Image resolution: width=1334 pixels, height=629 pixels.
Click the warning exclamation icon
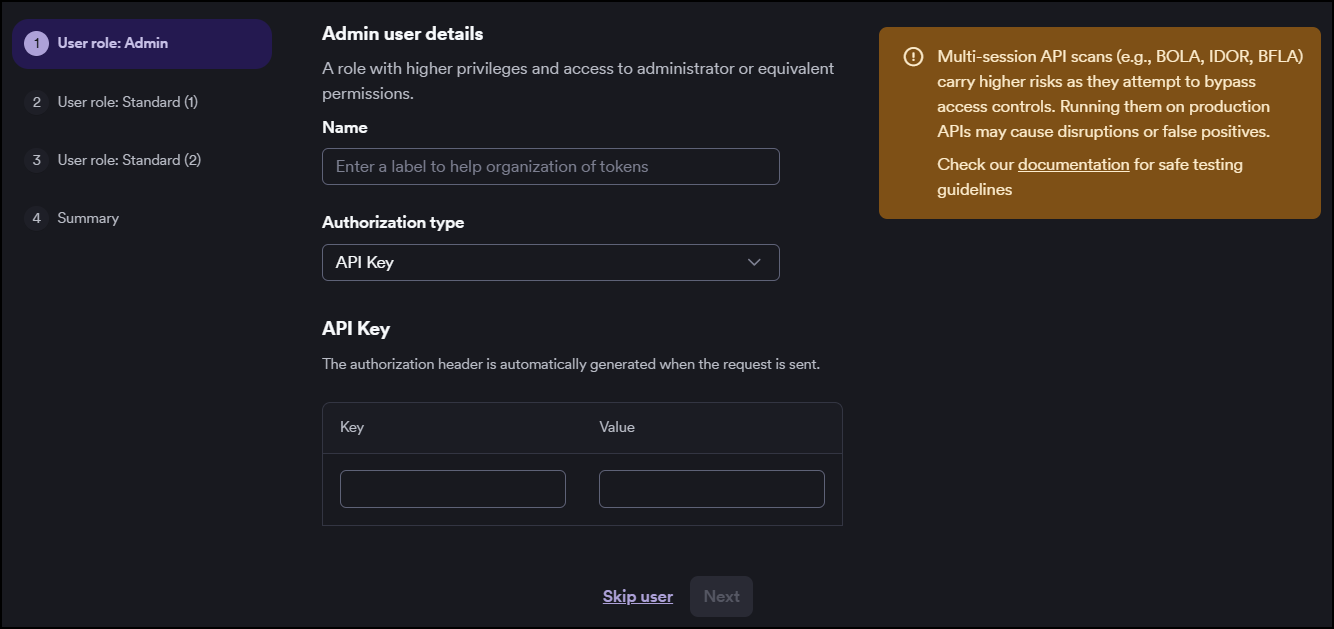click(913, 57)
